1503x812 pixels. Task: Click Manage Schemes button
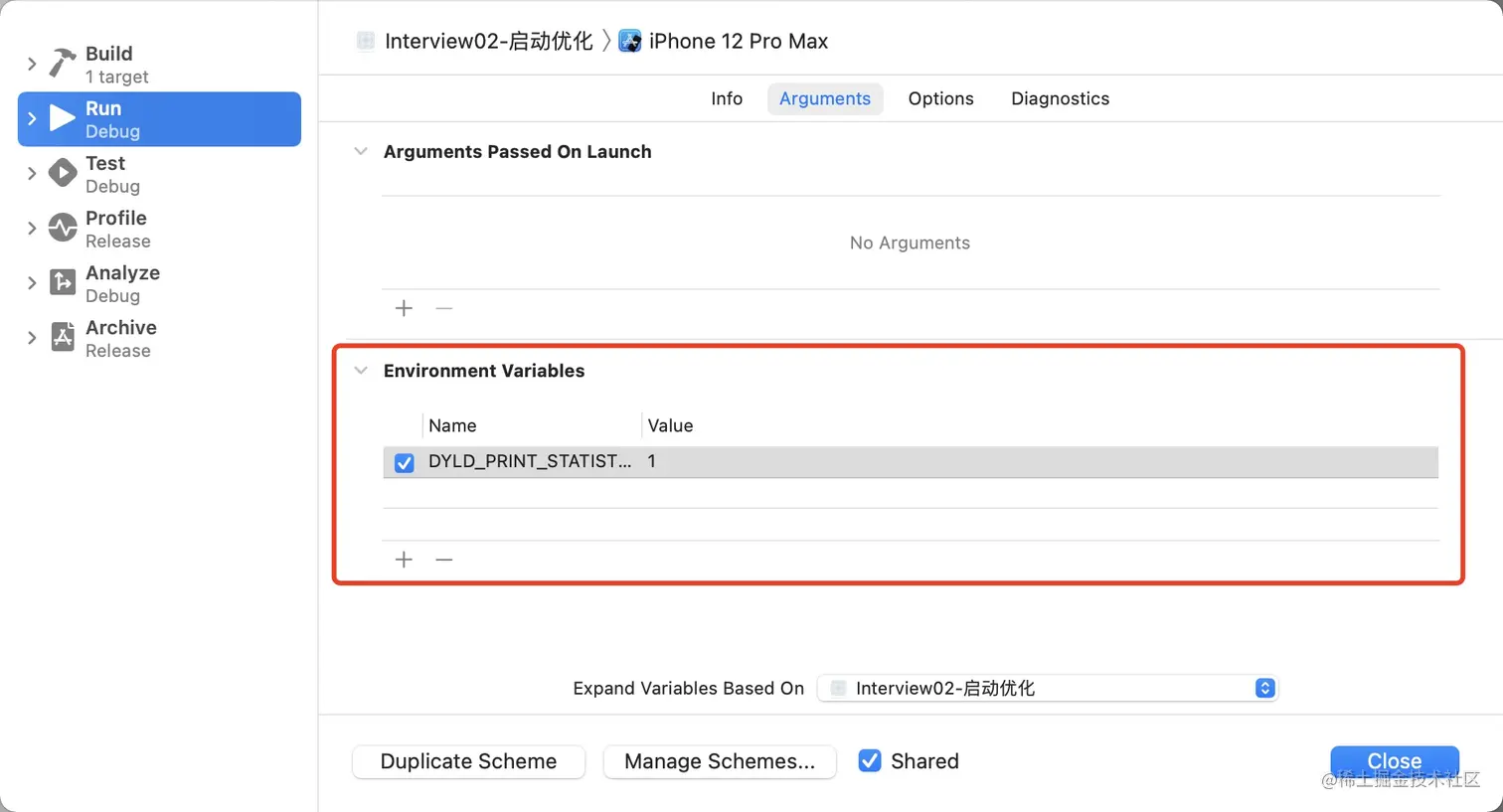coord(720,761)
